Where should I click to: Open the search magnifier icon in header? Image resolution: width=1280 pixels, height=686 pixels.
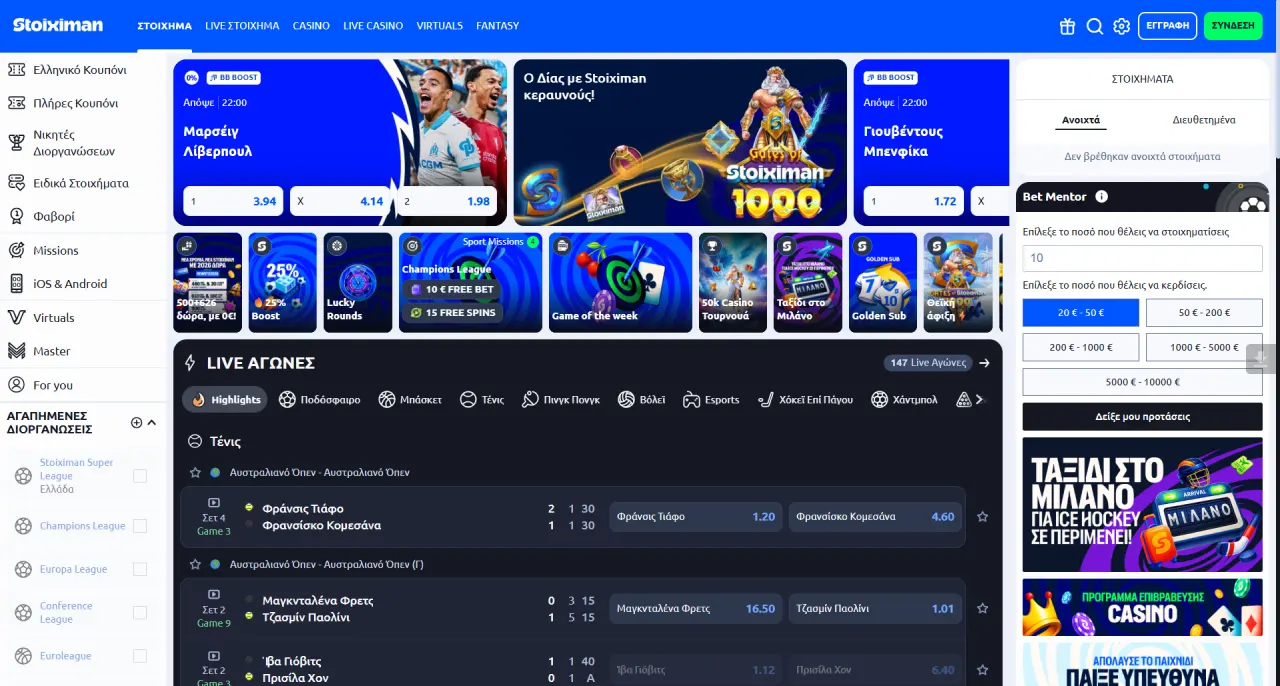tap(1095, 26)
